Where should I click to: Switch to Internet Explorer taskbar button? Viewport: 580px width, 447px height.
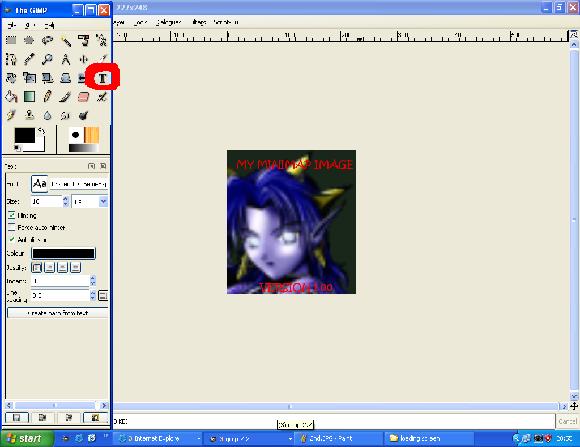pyautogui.click(x=158, y=438)
